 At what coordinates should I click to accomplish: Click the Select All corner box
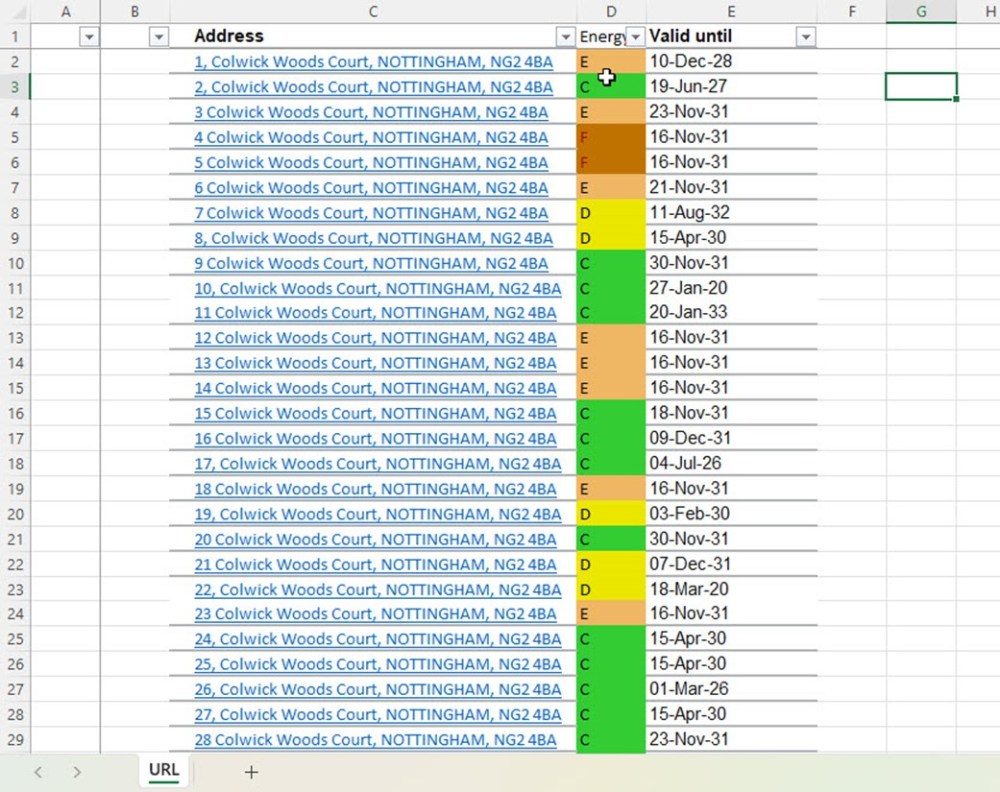tap(14, 11)
